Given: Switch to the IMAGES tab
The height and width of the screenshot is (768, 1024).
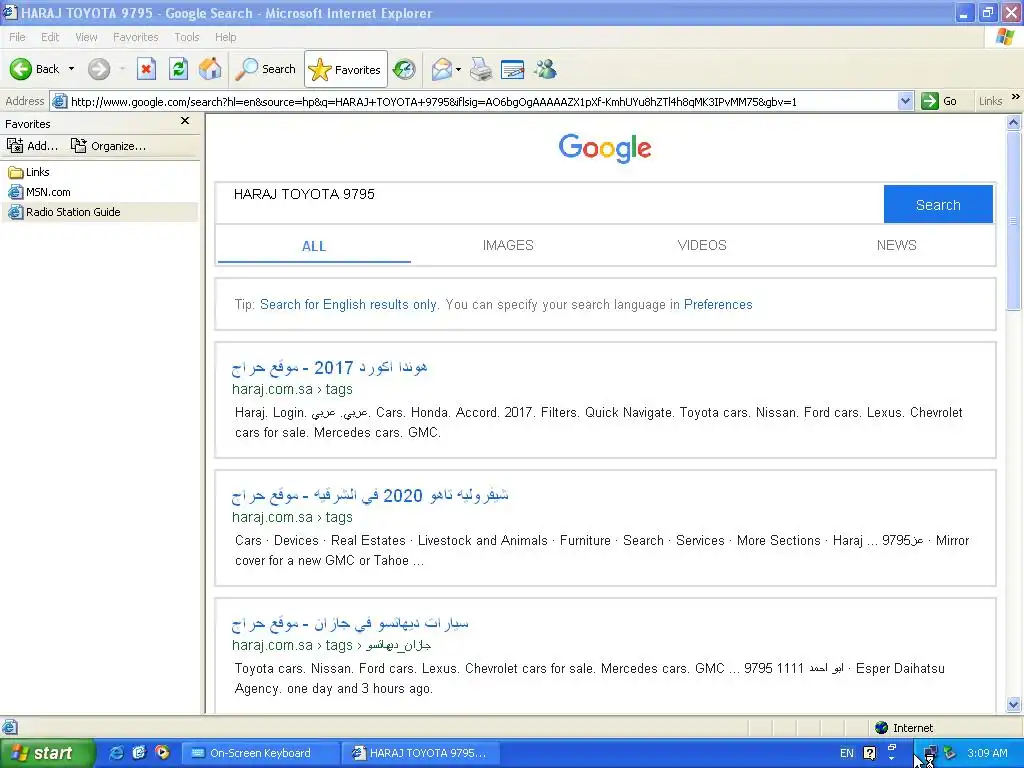Looking at the screenshot, I should (x=508, y=245).
